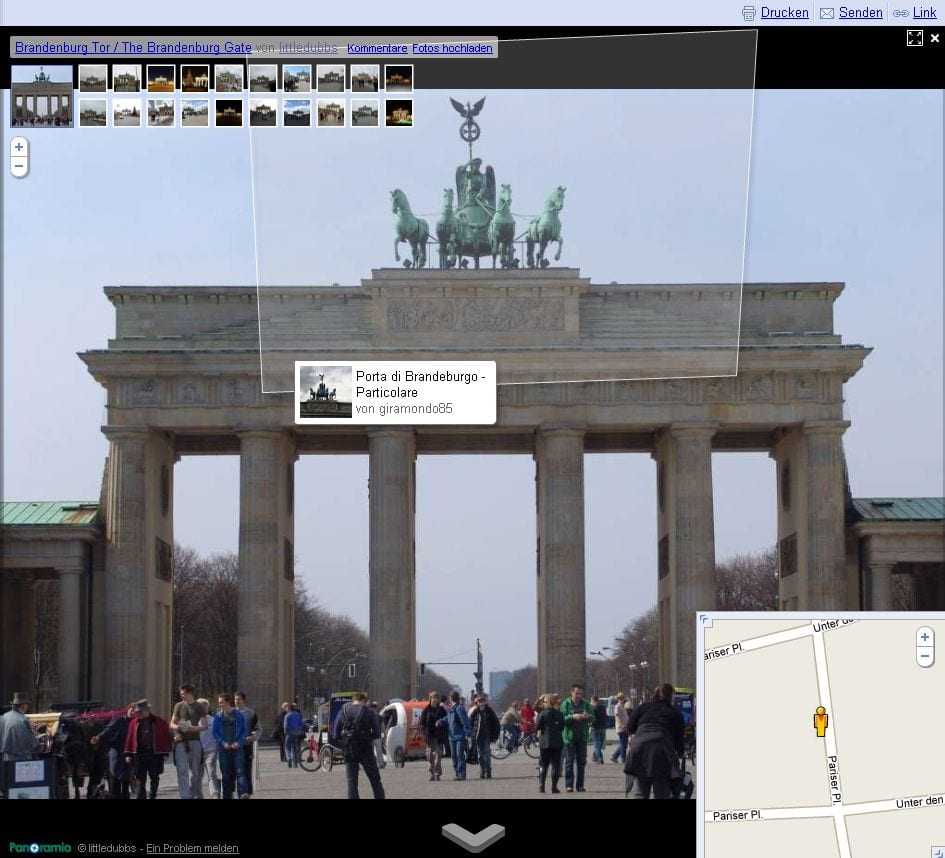Viewport: 945px width, 858px height.
Task: Select the yellow Pegman marker on the map
Action: [820, 720]
